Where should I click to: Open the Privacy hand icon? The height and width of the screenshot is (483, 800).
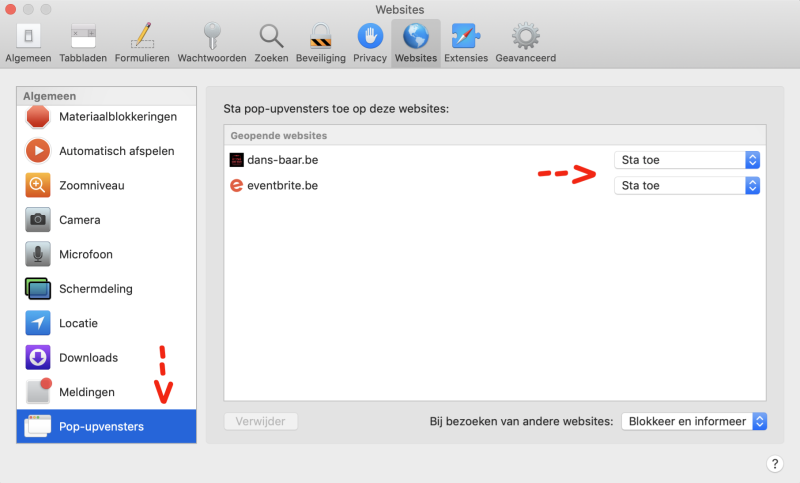(x=370, y=36)
